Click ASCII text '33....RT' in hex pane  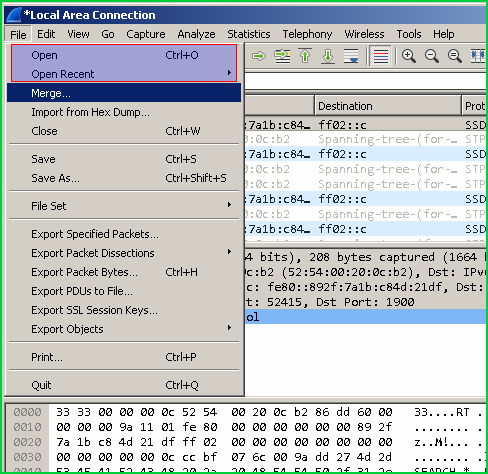(x=442, y=412)
